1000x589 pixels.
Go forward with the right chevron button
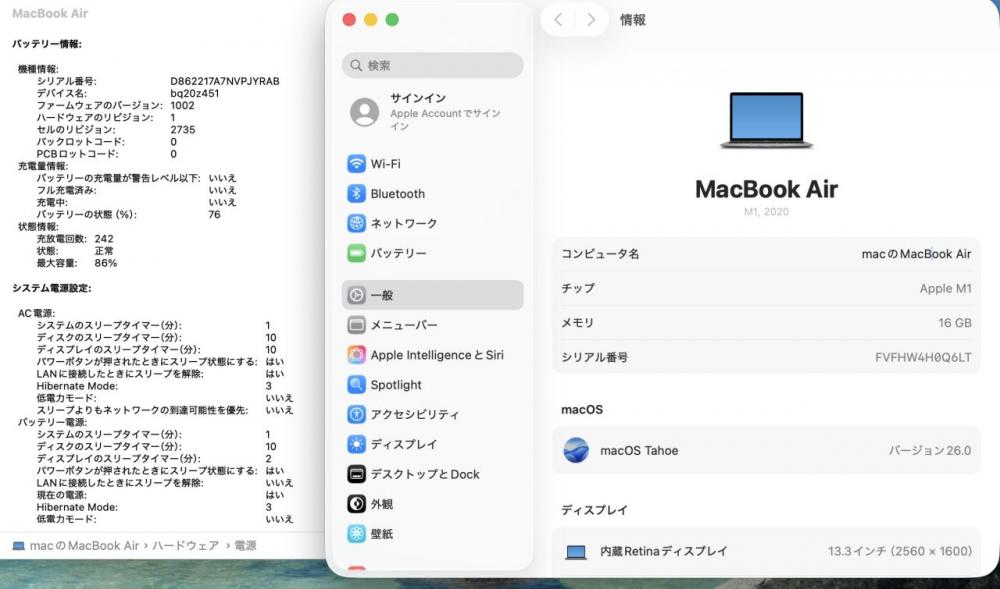click(x=591, y=20)
